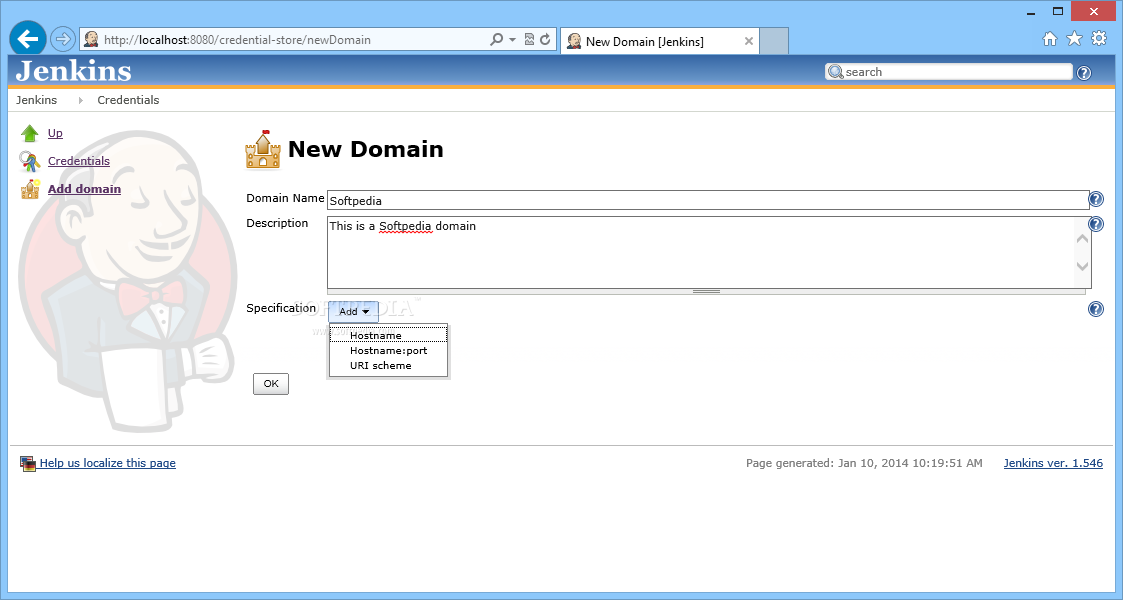Click the Credentials keys icon in sidebar
The width and height of the screenshot is (1123, 600).
pos(29,161)
